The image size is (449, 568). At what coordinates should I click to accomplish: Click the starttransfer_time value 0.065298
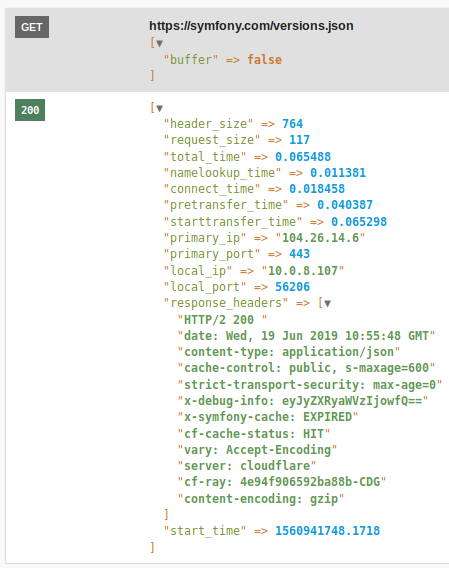click(359, 221)
